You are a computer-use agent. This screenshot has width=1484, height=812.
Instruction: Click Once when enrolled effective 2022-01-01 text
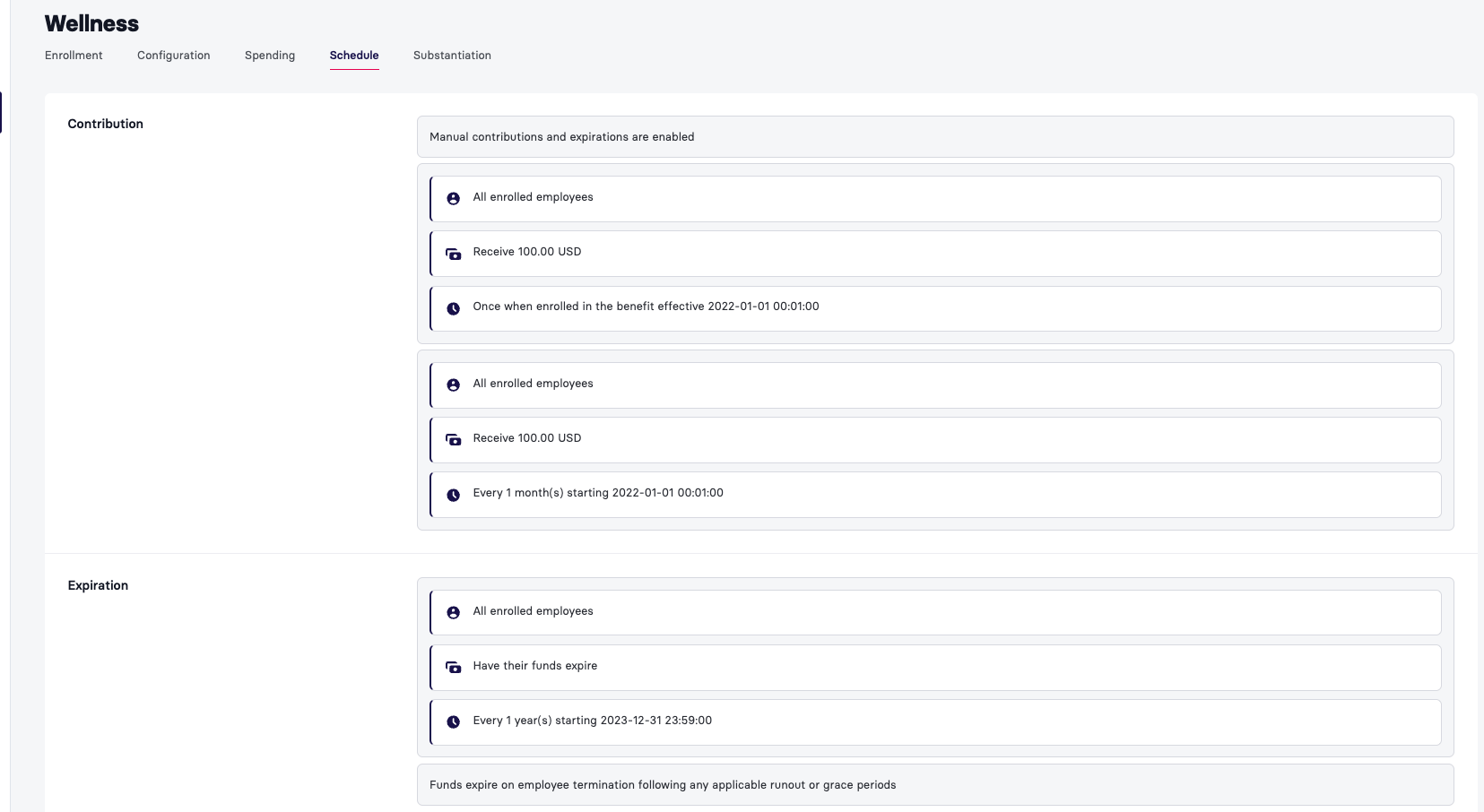(646, 307)
